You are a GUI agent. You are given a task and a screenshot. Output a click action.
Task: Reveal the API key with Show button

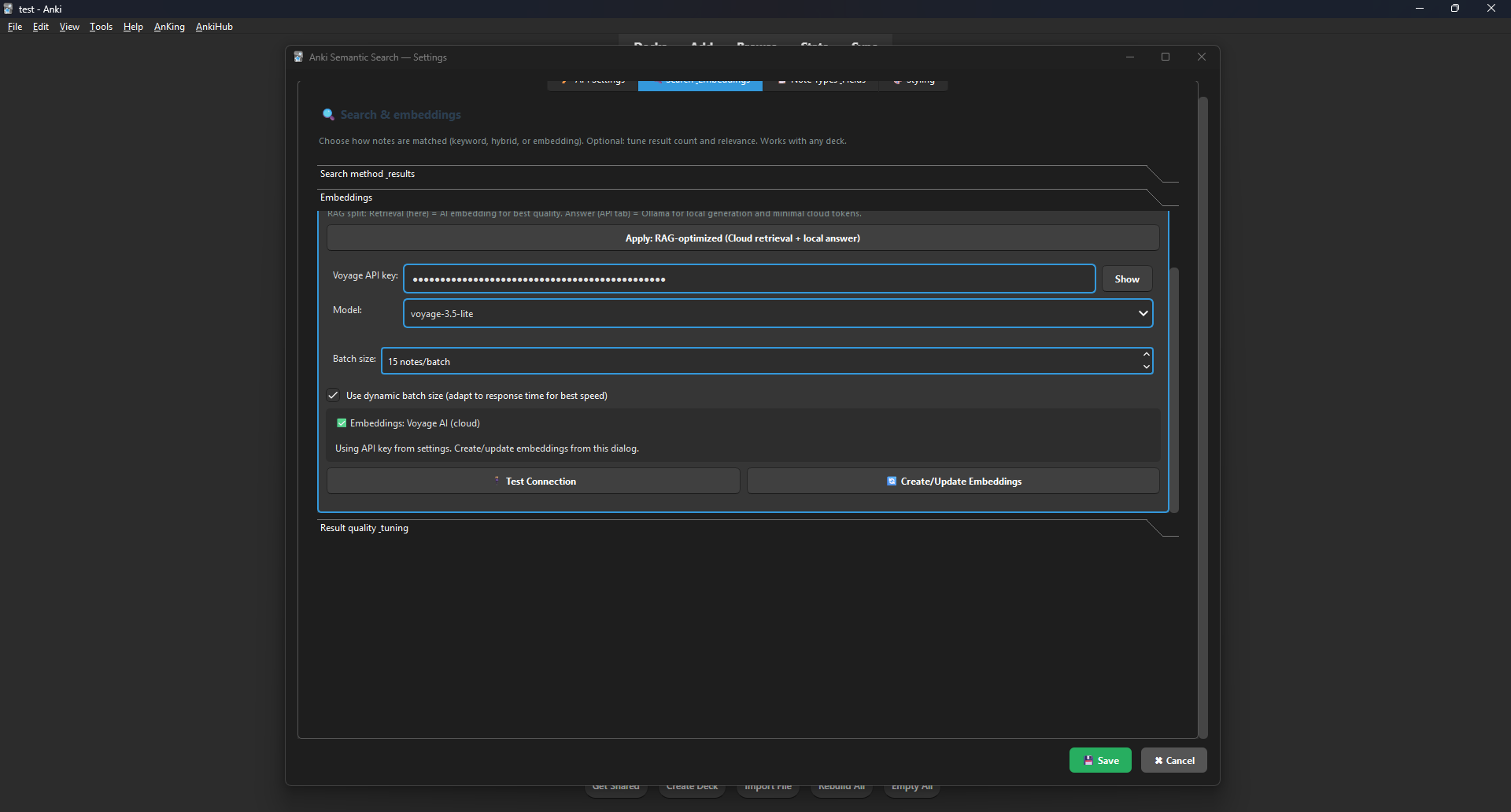[x=1126, y=279]
